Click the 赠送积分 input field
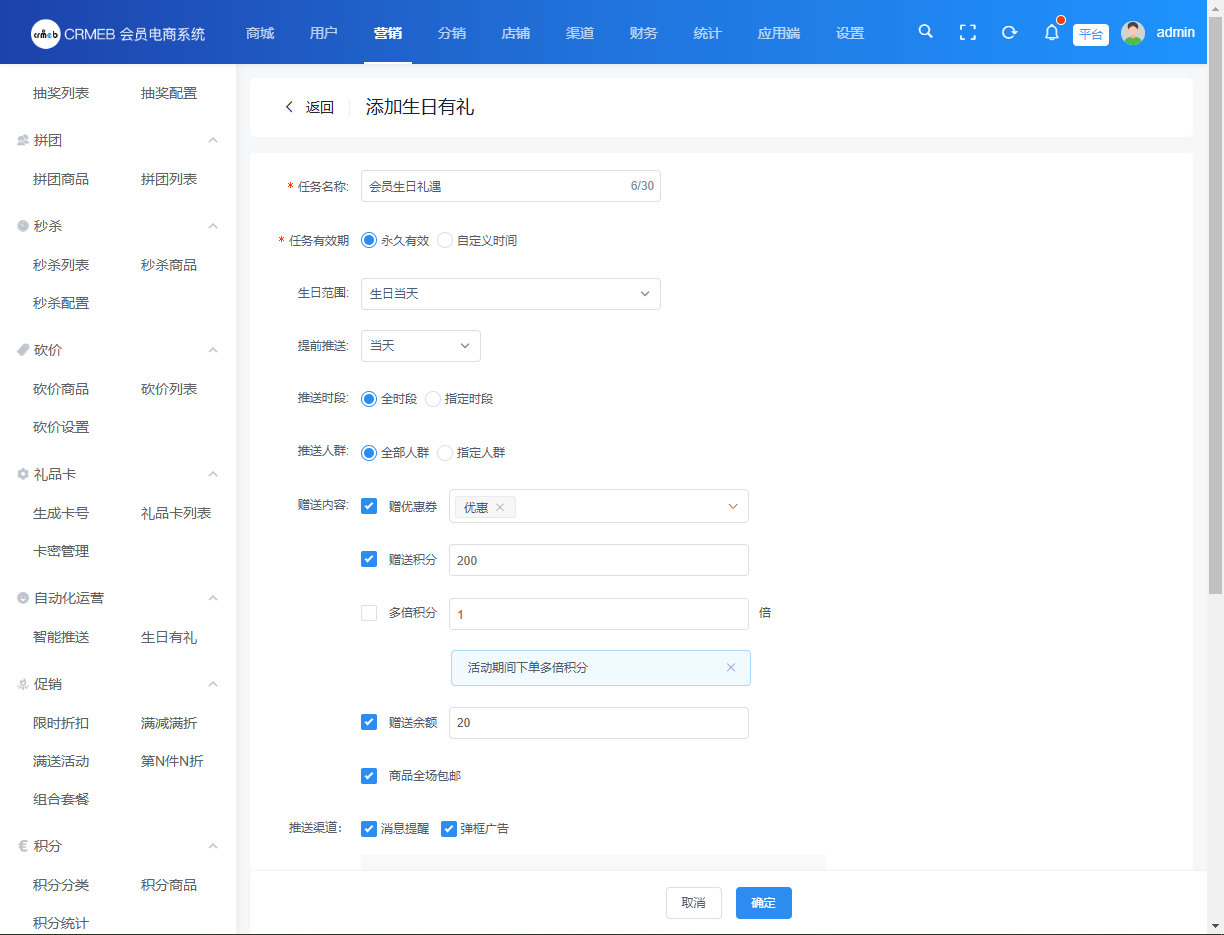Viewport: 1224px width, 935px height. tap(598, 561)
